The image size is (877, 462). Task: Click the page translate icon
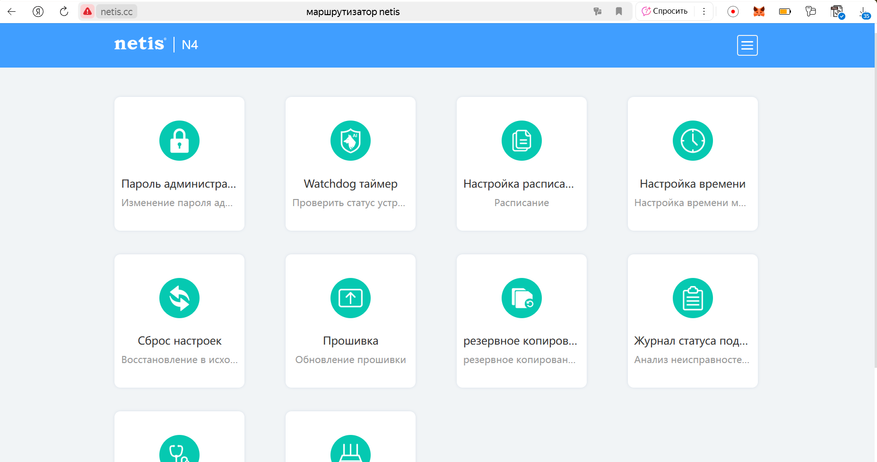pos(597,11)
